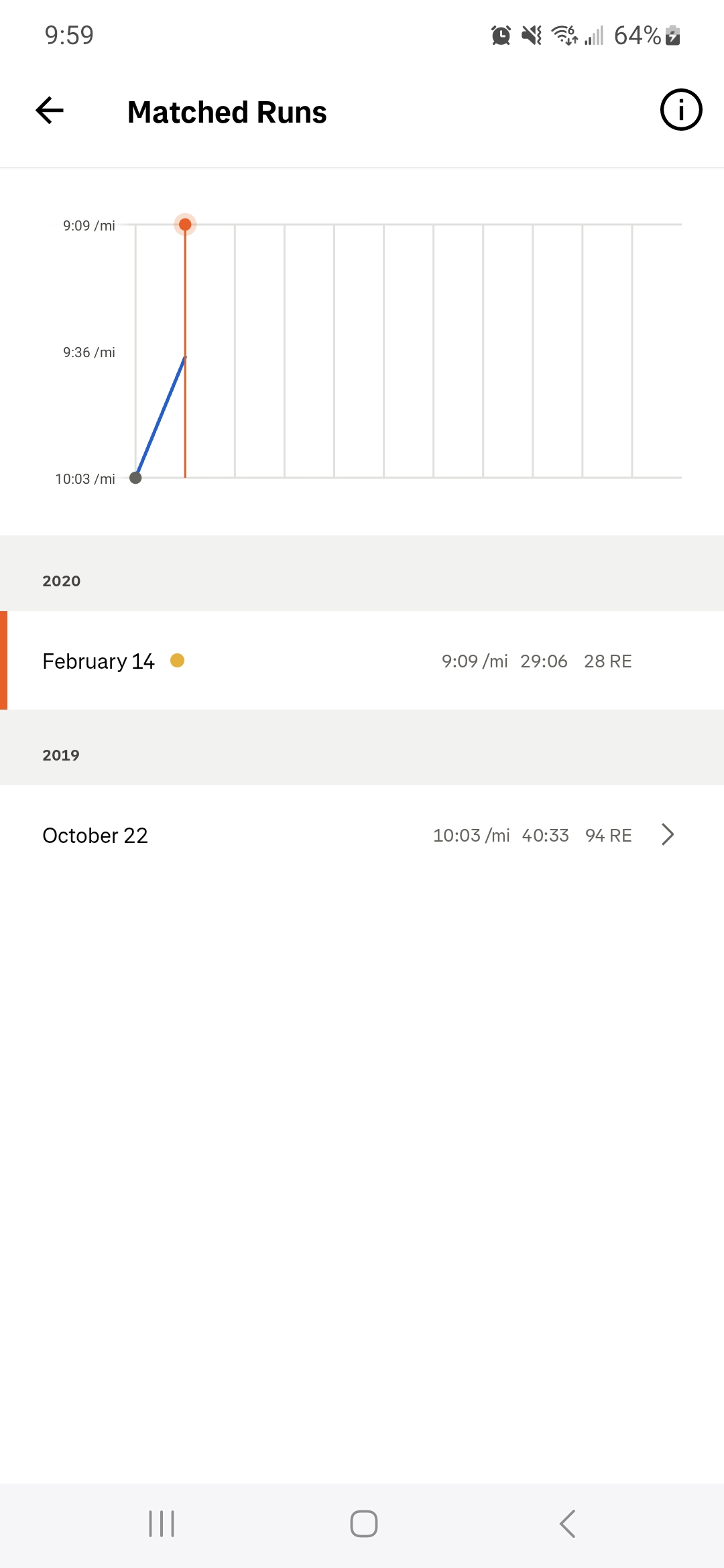Viewport: 724px width, 1568px height.
Task: Tap the Android home button
Action: pos(364,1524)
